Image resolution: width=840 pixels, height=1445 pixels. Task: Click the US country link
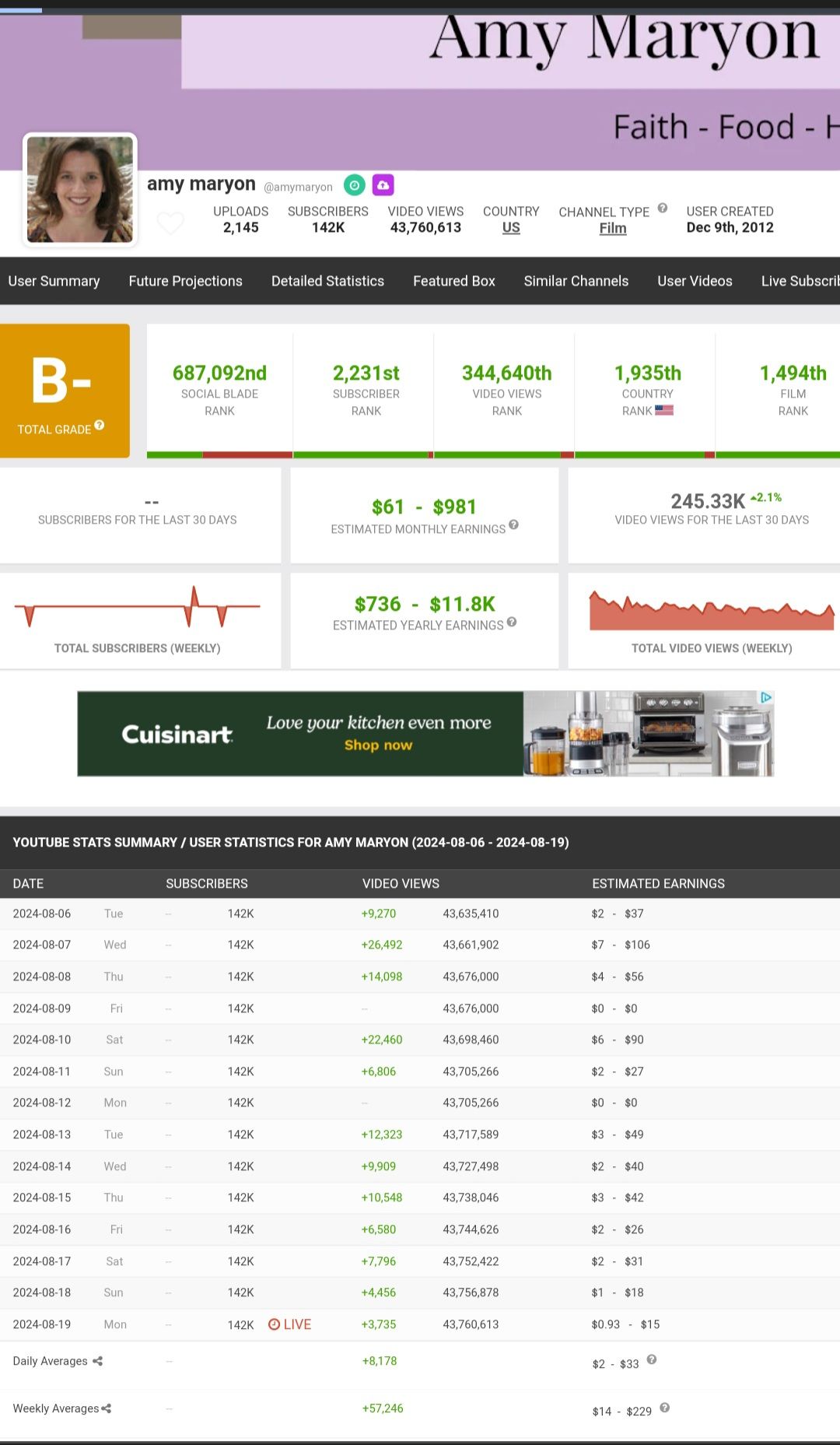coord(511,228)
